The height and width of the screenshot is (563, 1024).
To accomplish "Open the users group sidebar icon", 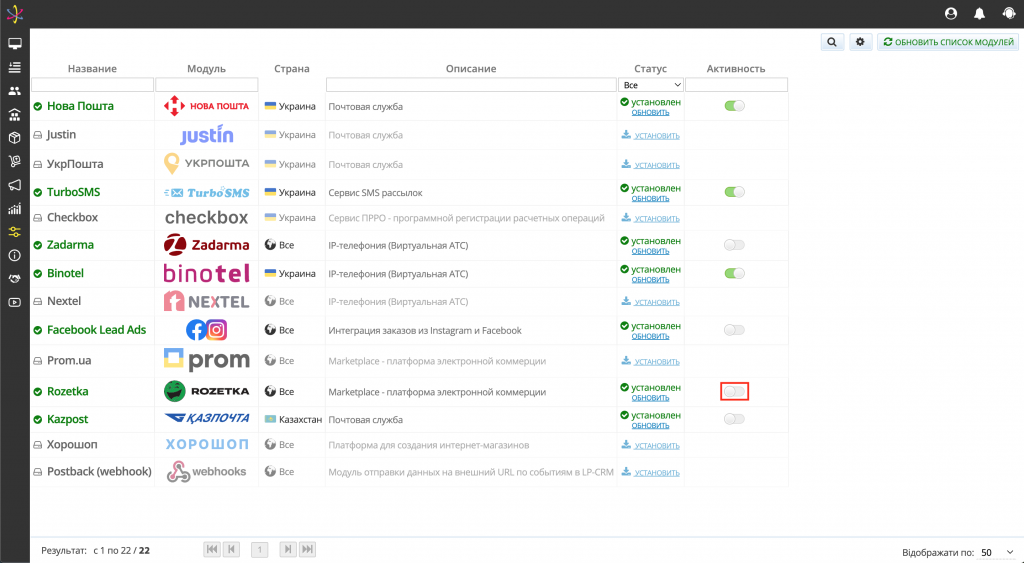I will click(x=14, y=91).
